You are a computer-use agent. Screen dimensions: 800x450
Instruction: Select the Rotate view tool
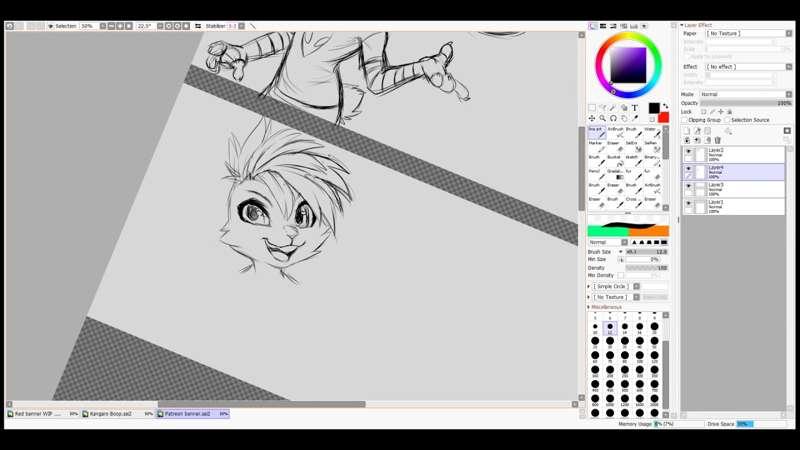(613, 118)
